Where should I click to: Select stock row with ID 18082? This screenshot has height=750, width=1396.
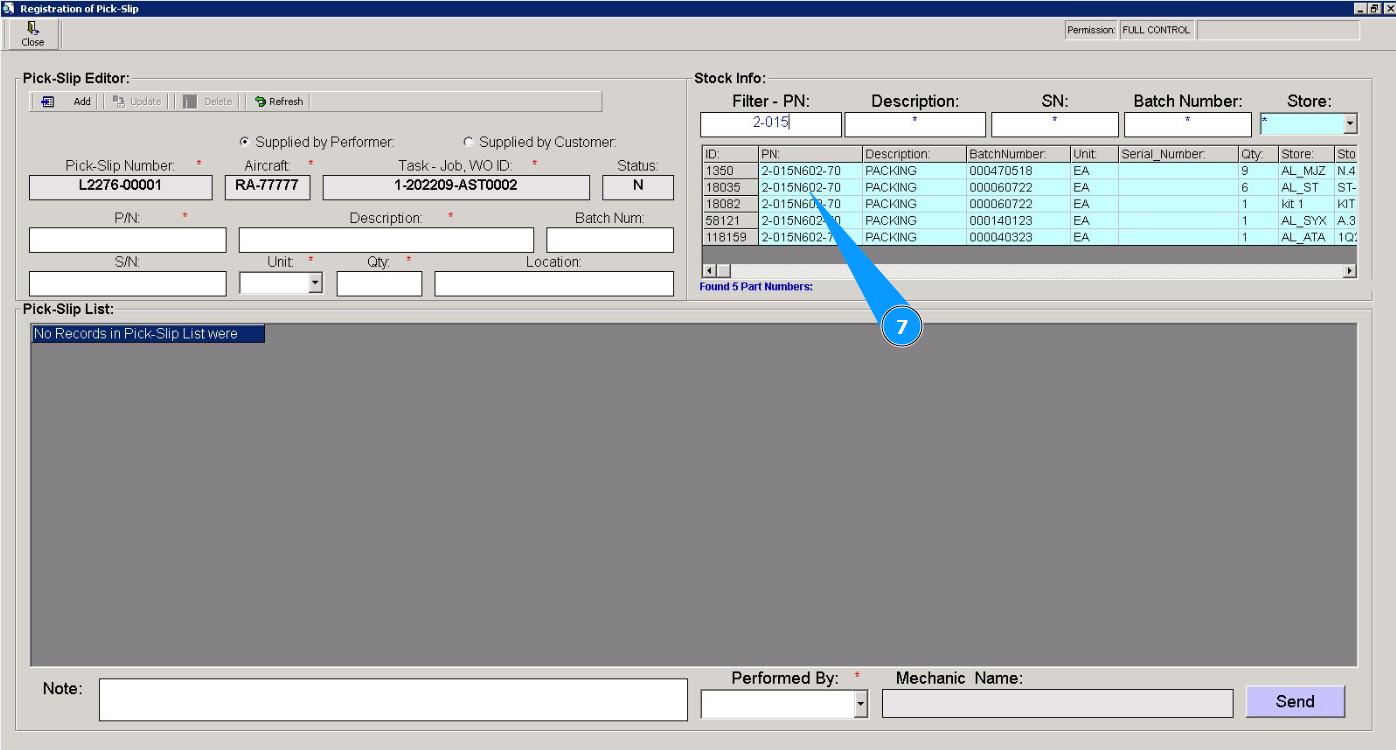pyautogui.click(x=730, y=204)
